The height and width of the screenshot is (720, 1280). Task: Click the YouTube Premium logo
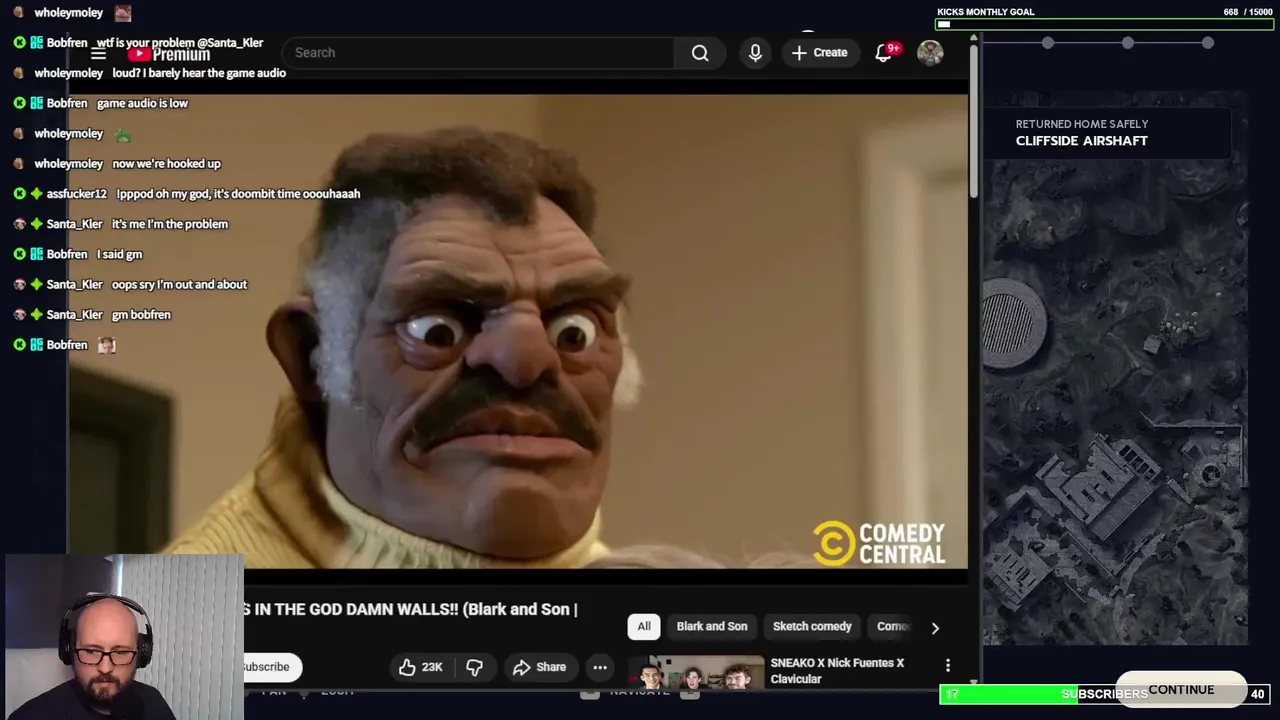(168, 54)
